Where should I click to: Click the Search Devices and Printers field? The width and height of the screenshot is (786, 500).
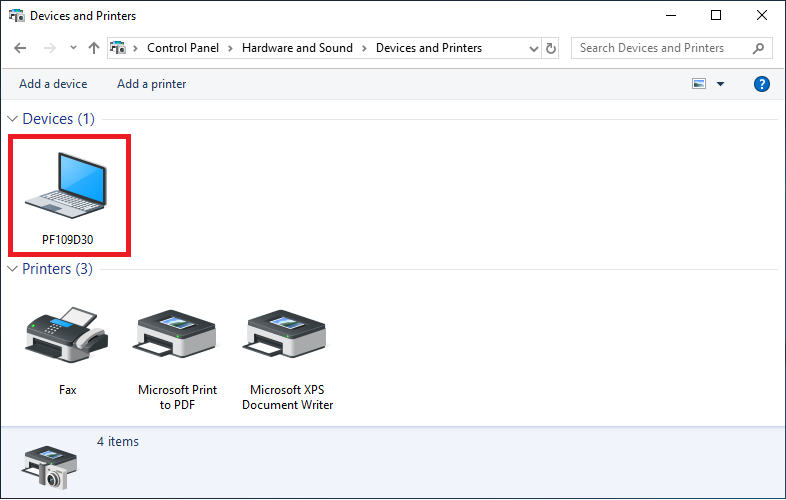[x=660, y=48]
